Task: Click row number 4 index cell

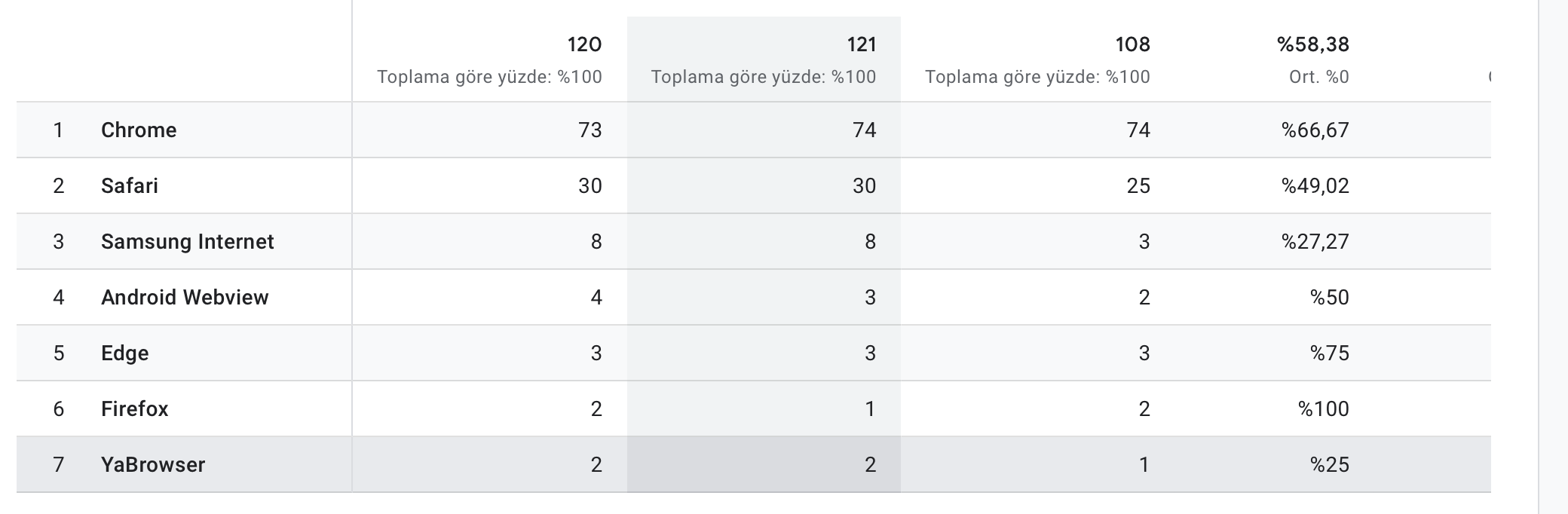Action: tap(59, 297)
